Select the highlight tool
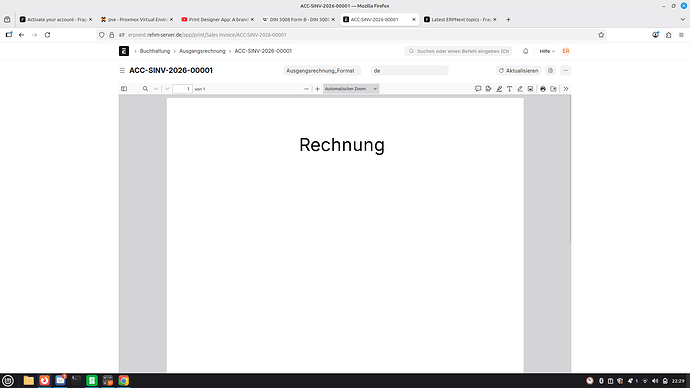 [499, 89]
